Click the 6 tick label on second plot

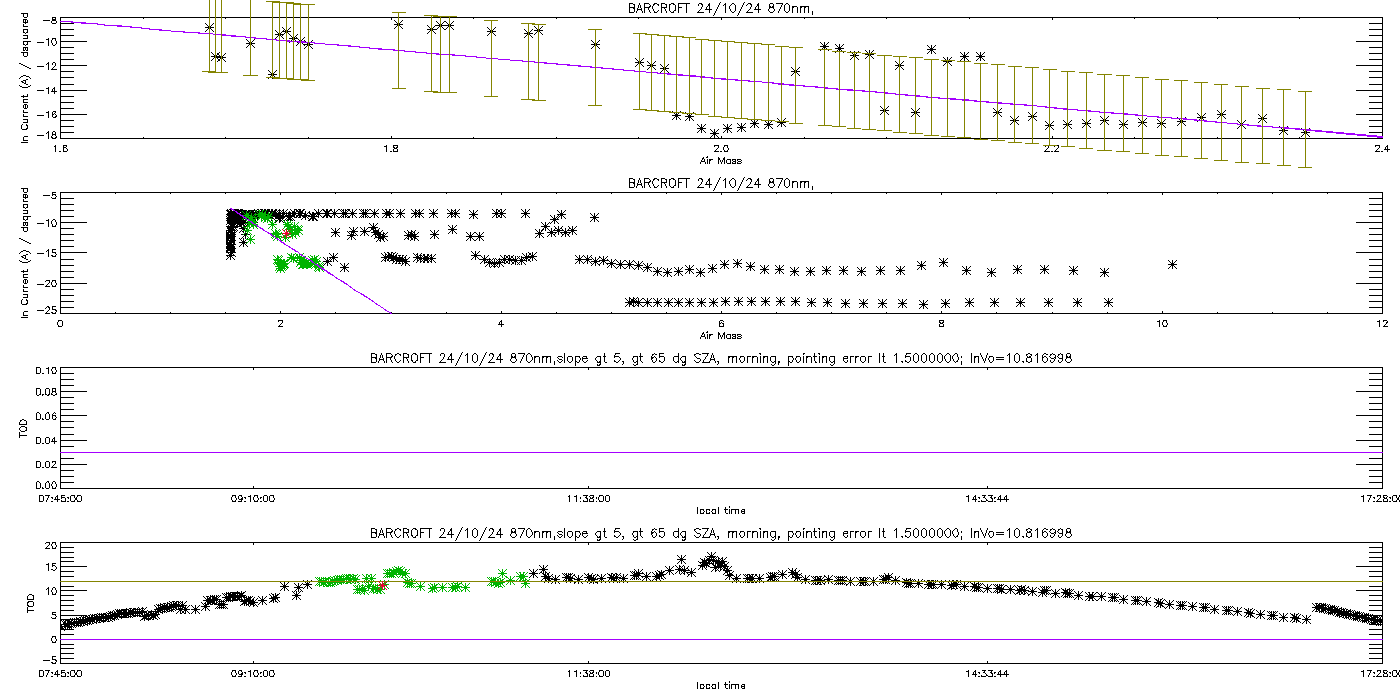[x=721, y=324]
